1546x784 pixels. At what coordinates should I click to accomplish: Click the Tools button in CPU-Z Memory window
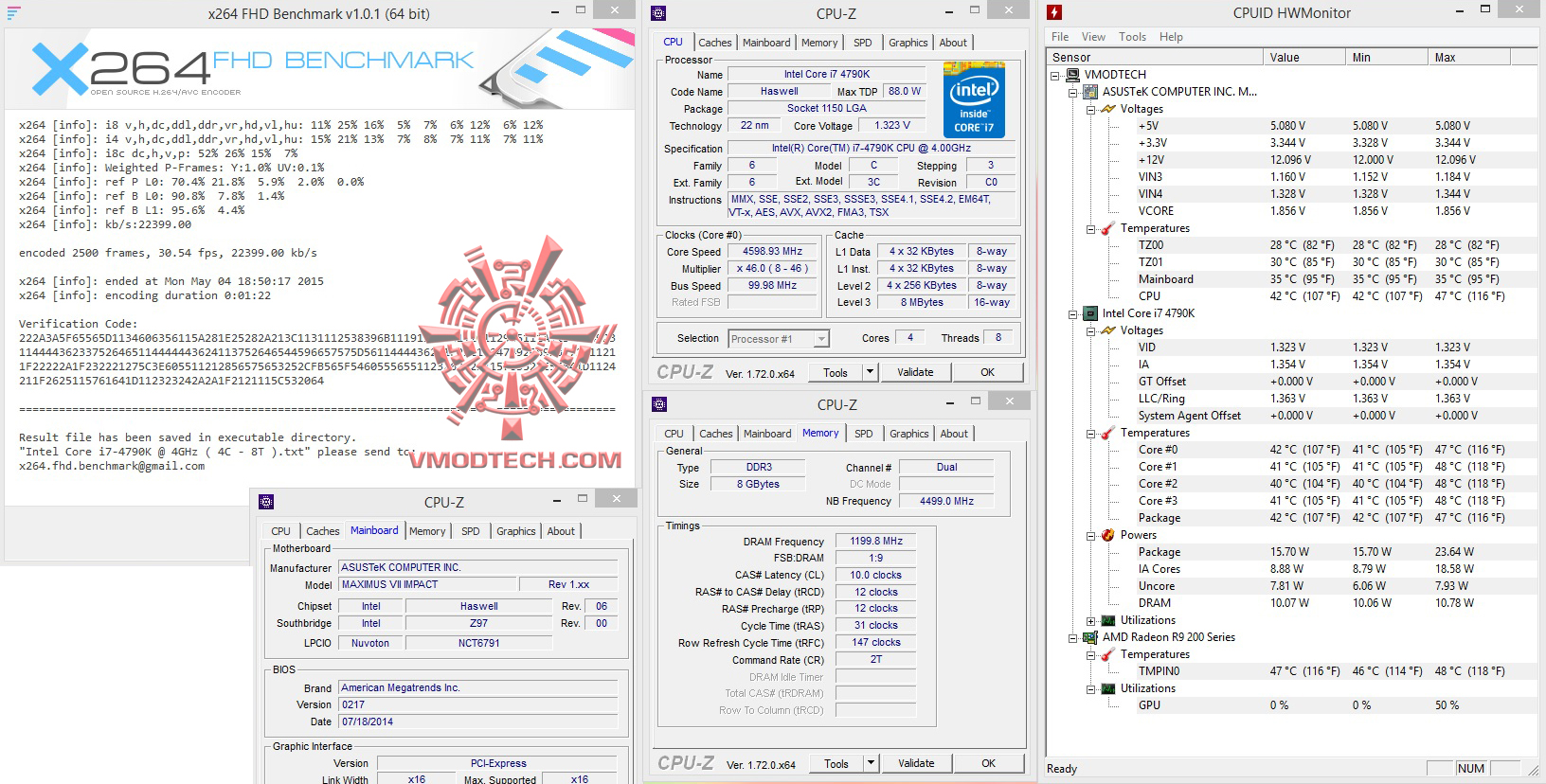click(836, 763)
